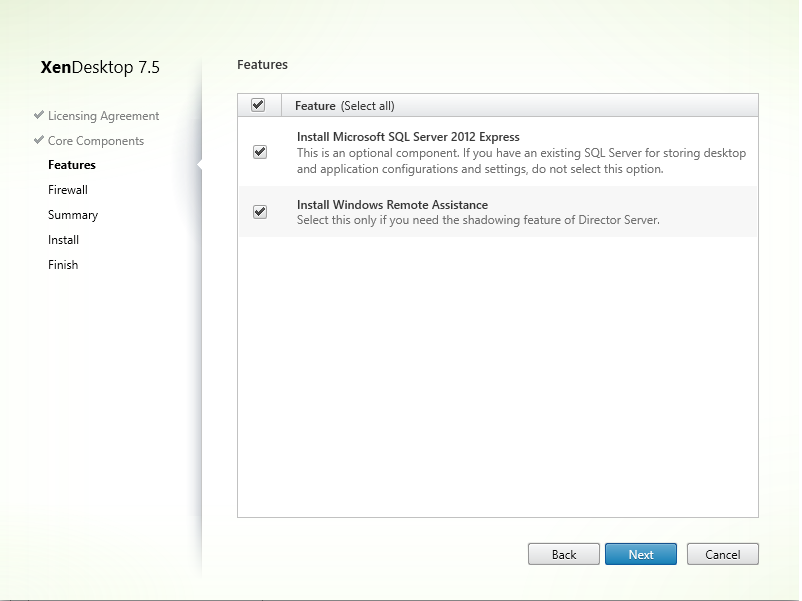
Task: Click the XenDesktop 7.5 title
Action: coord(100,67)
